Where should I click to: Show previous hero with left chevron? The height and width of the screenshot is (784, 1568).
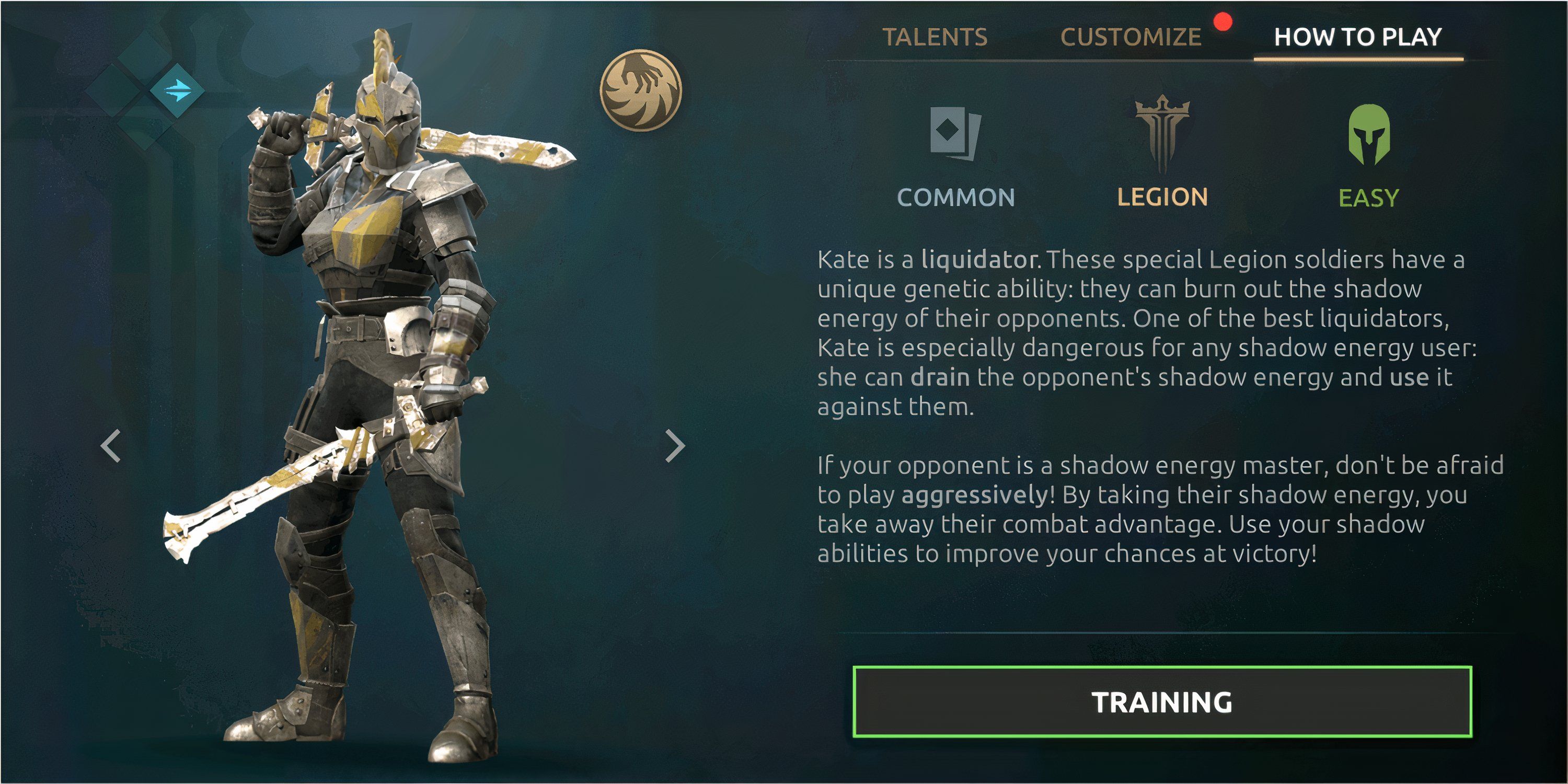[x=111, y=446]
